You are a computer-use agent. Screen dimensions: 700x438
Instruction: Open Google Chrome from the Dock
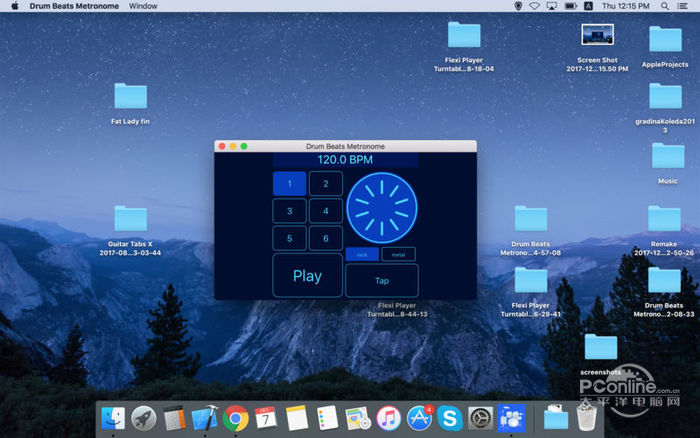pyautogui.click(x=236, y=418)
